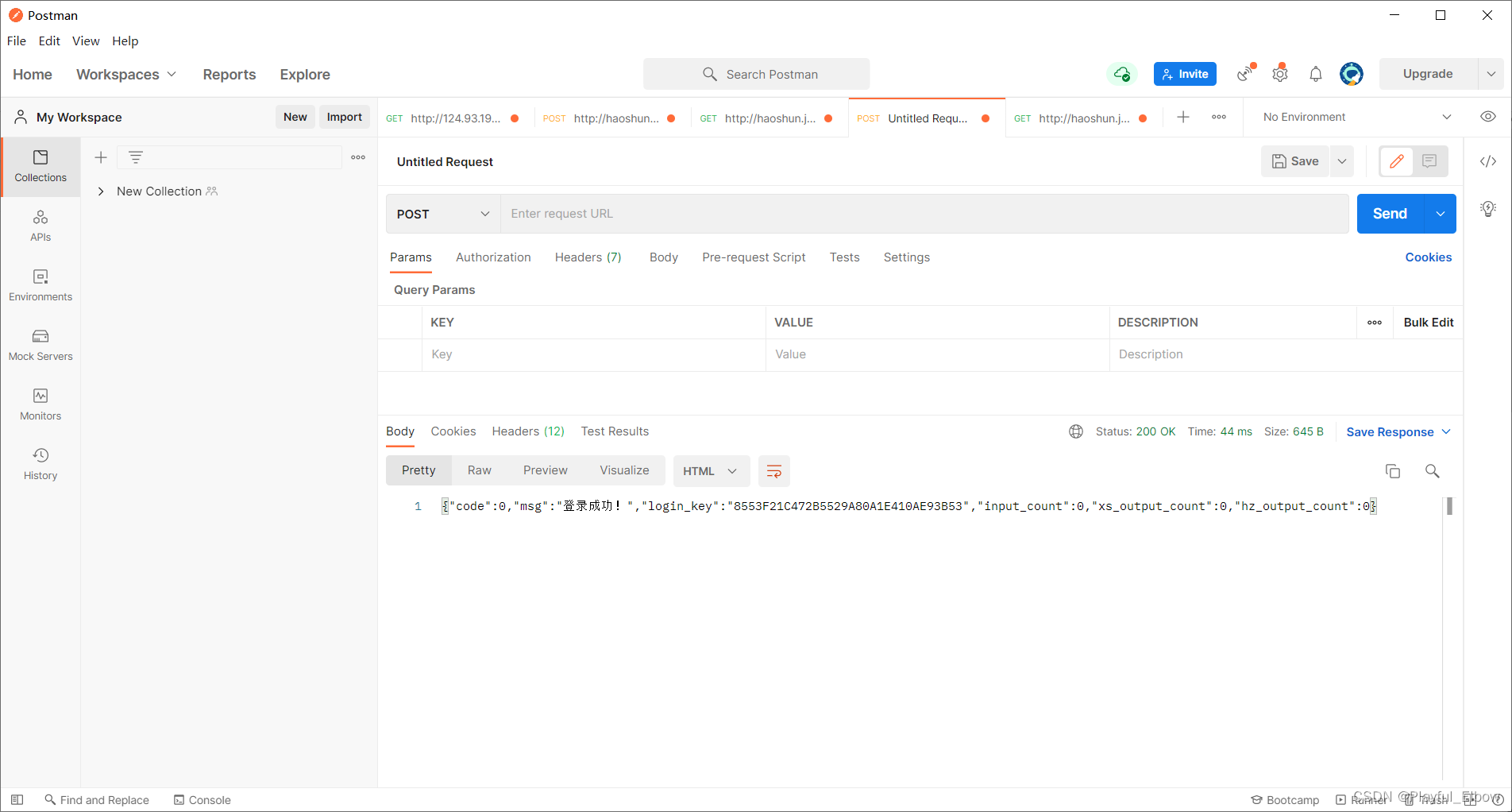This screenshot has height=812, width=1512.
Task: Open collection options three-dot menu
Action: (x=358, y=157)
